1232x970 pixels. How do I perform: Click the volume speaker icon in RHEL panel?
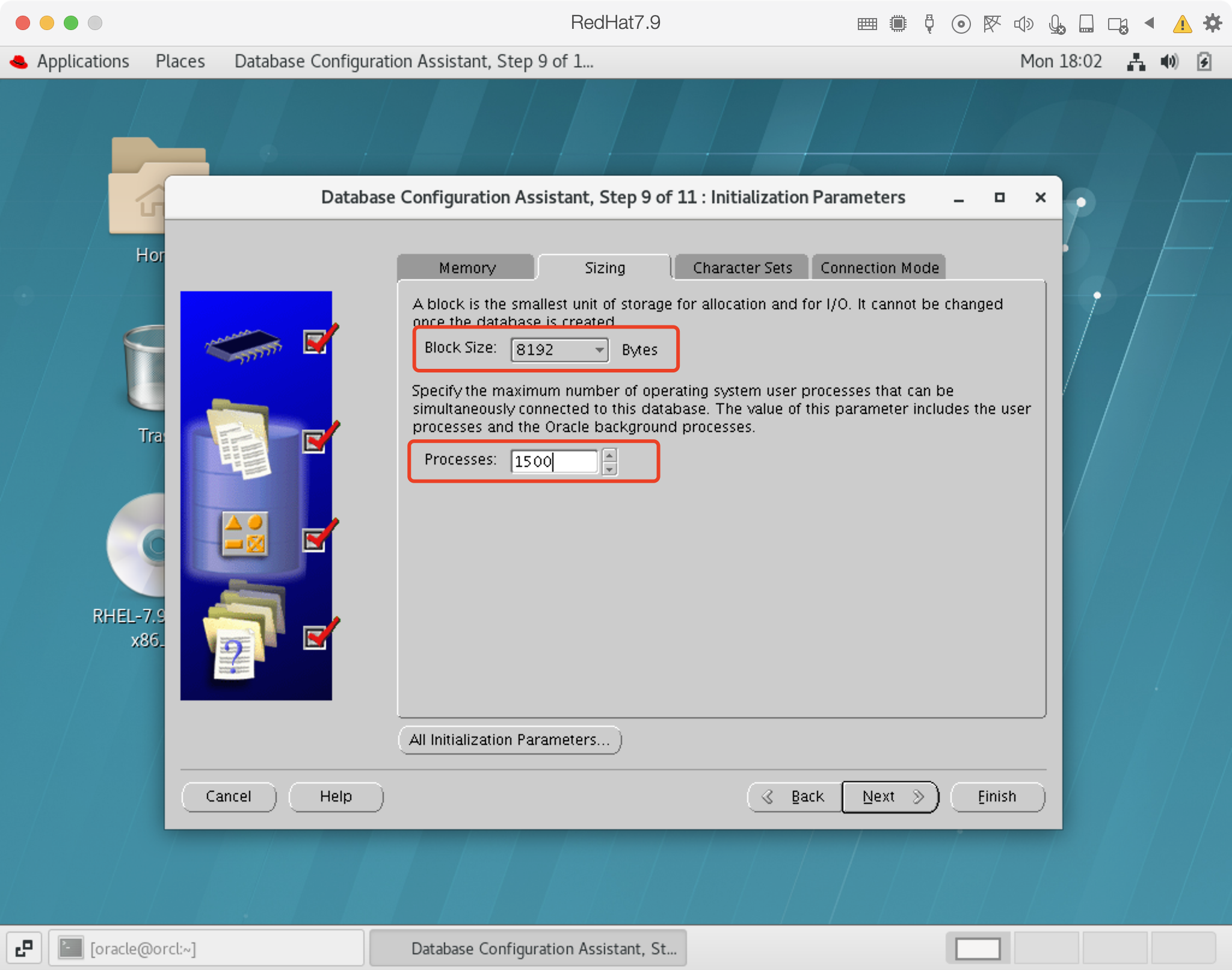pos(1169,61)
